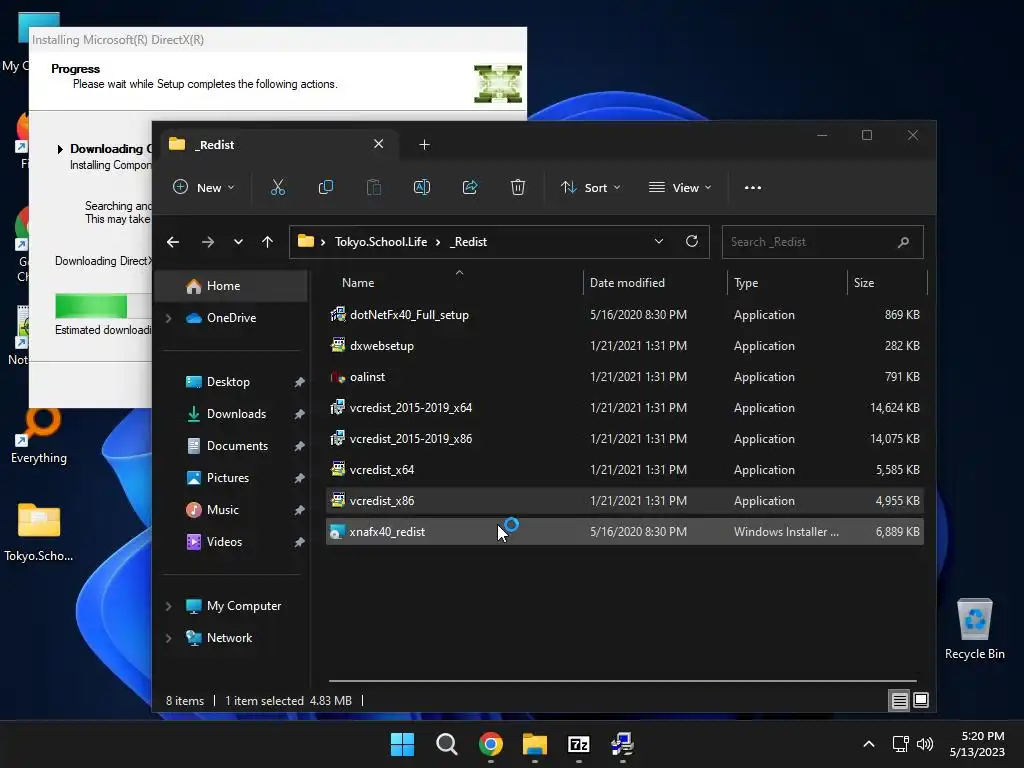
Task: Open Google Chrome from taskbar
Action: click(490, 744)
